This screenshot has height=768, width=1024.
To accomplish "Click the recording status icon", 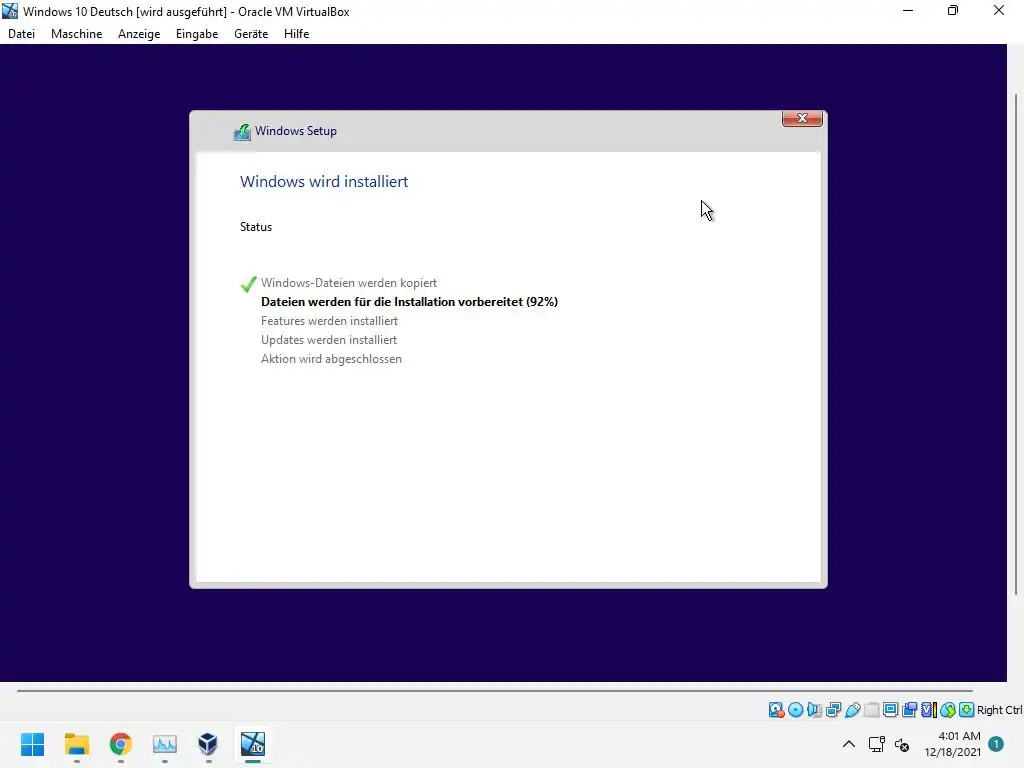I will click(x=910, y=710).
